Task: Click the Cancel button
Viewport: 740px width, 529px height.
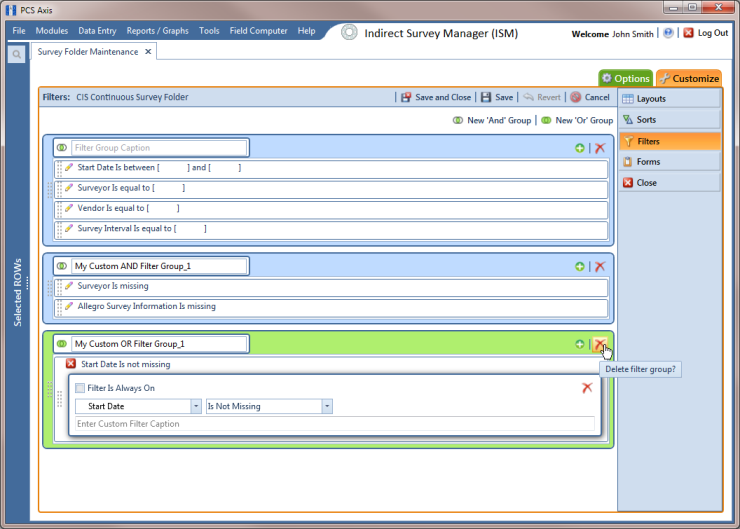Action: pyautogui.click(x=590, y=97)
